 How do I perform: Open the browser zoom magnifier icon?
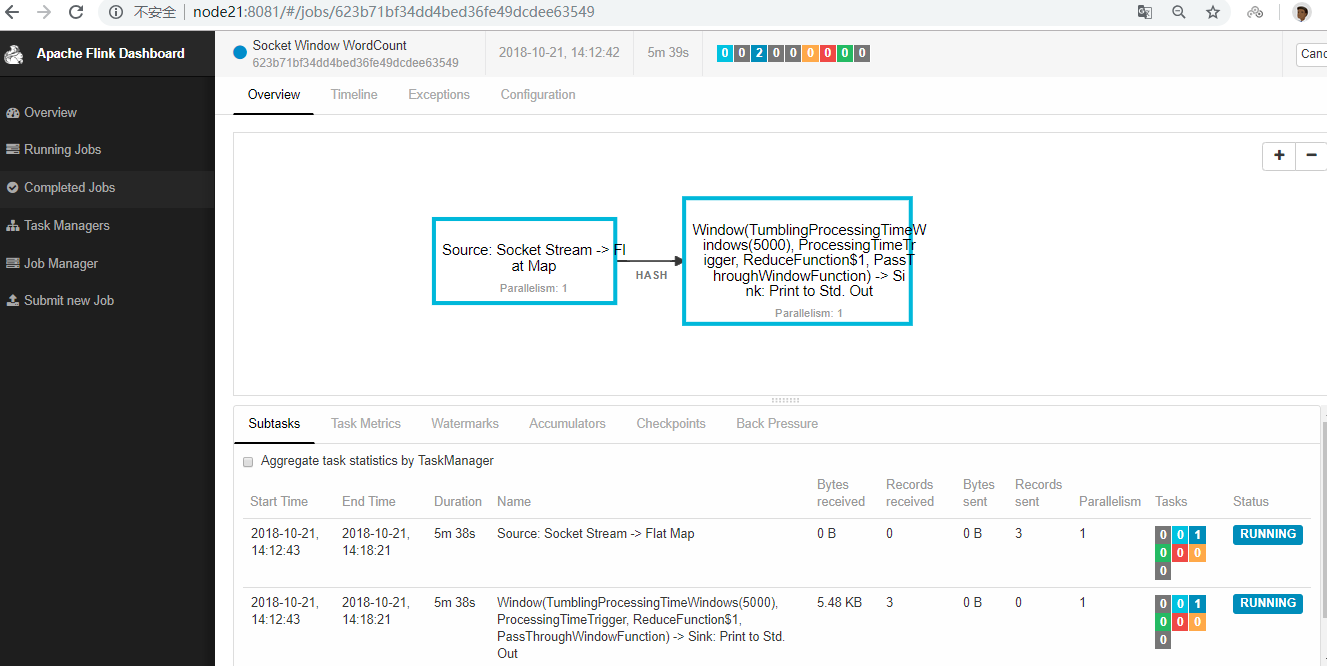click(x=1179, y=12)
